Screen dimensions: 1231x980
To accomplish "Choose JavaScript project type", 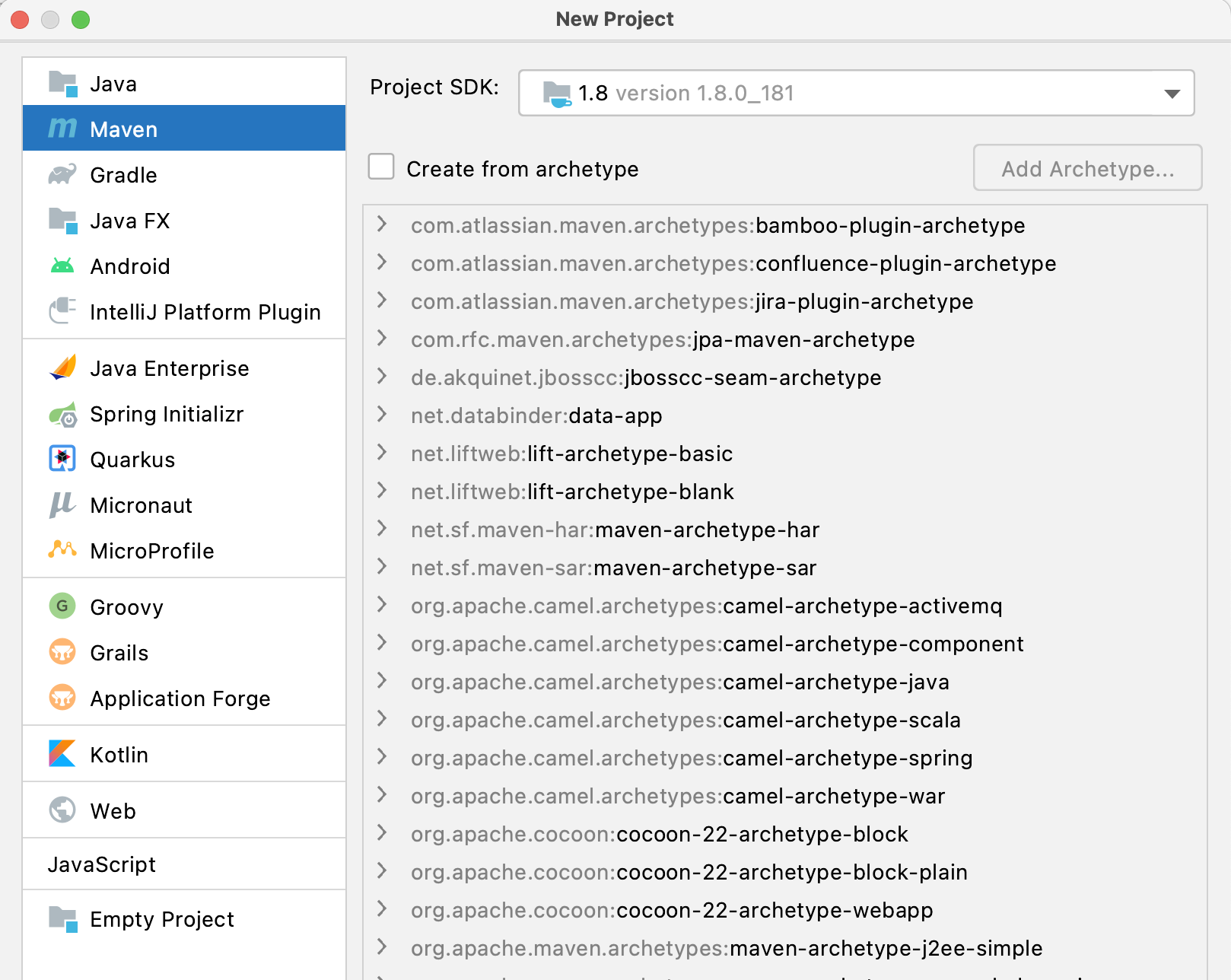I will click(x=102, y=864).
